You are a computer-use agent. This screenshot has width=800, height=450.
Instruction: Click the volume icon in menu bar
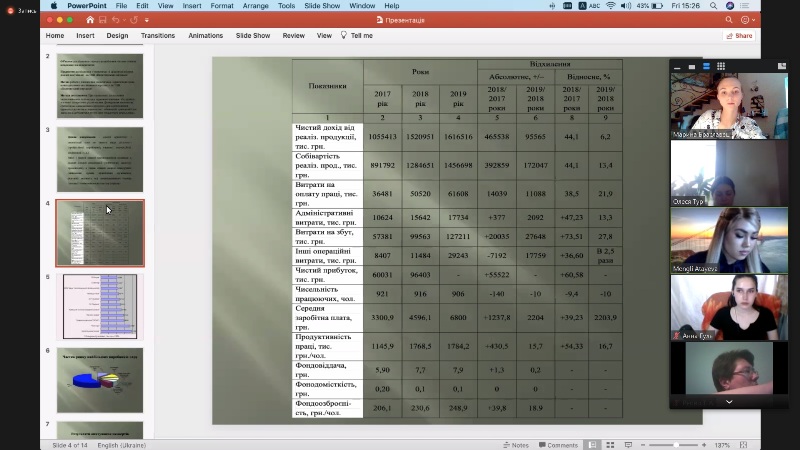pyautogui.click(x=626, y=6)
